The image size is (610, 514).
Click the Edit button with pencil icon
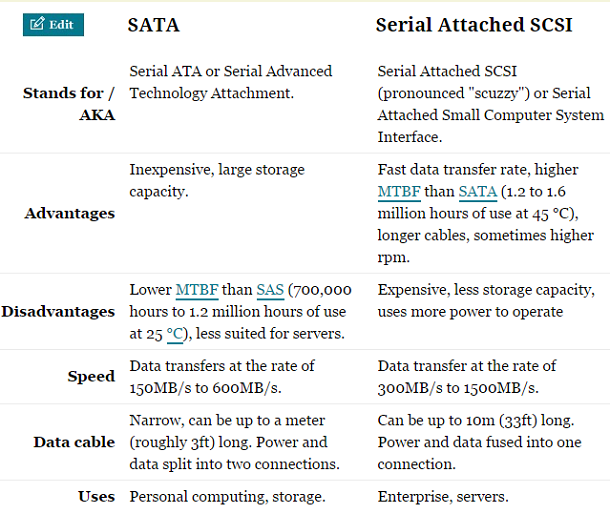[53, 24]
